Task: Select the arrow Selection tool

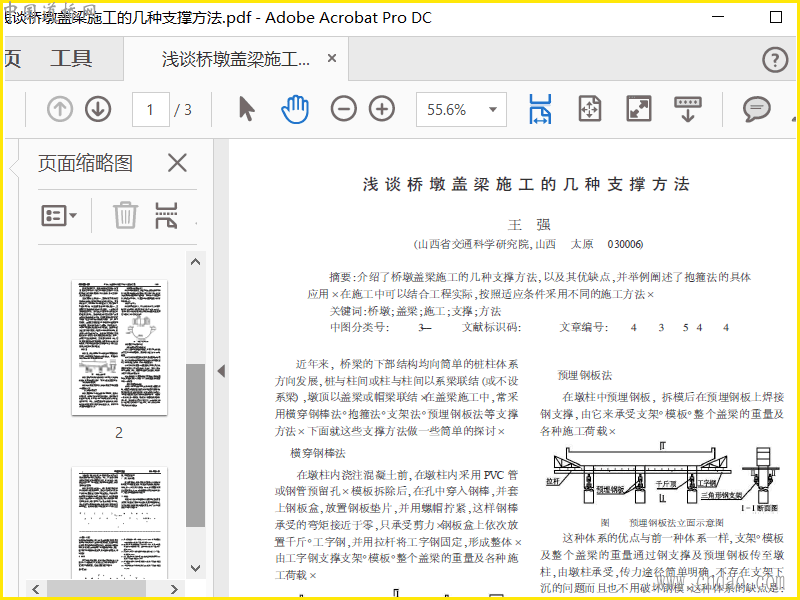Action: tap(247, 109)
